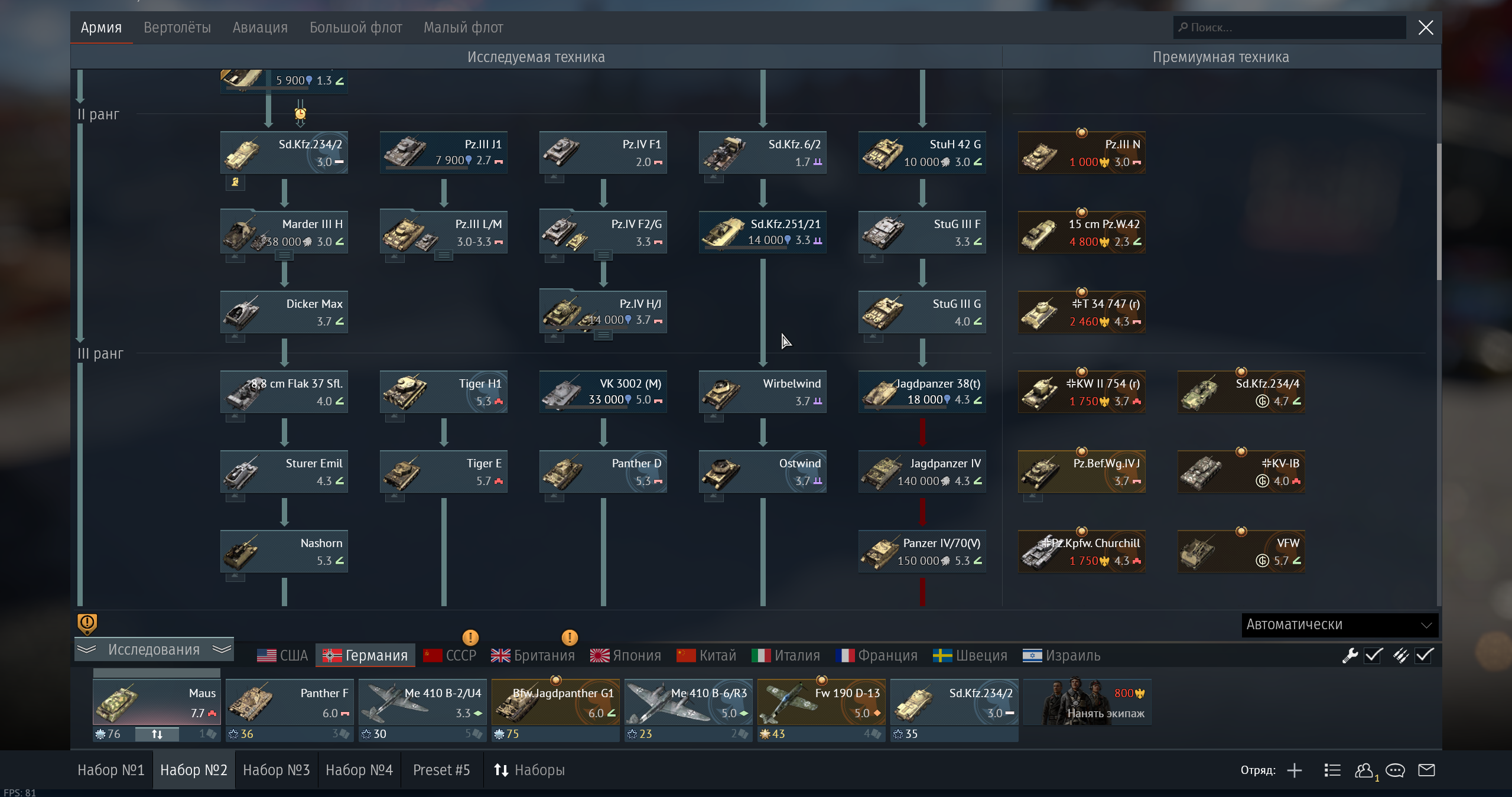Select the Италия nation
This screenshot has width=1512, height=797.
(x=786, y=655)
